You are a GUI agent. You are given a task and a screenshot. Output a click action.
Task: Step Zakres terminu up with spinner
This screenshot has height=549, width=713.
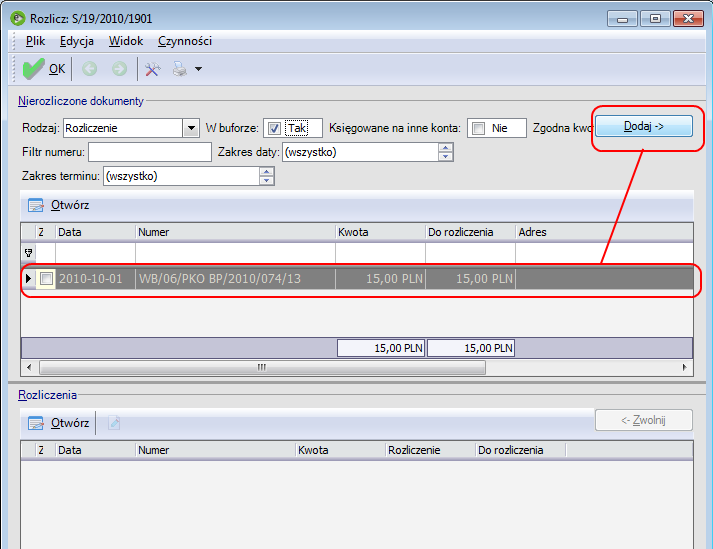(266, 171)
